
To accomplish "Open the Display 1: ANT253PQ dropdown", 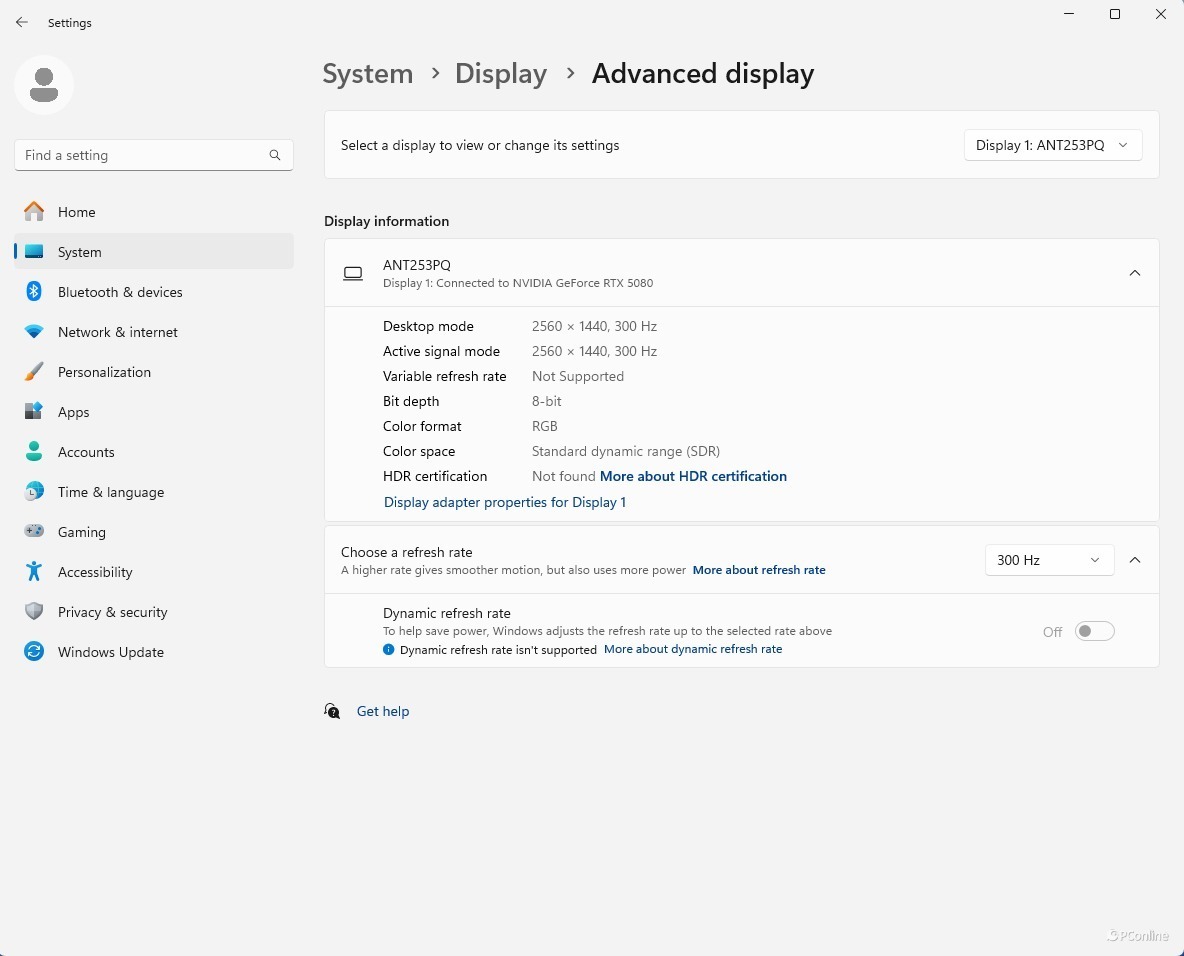I will tap(1052, 145).
